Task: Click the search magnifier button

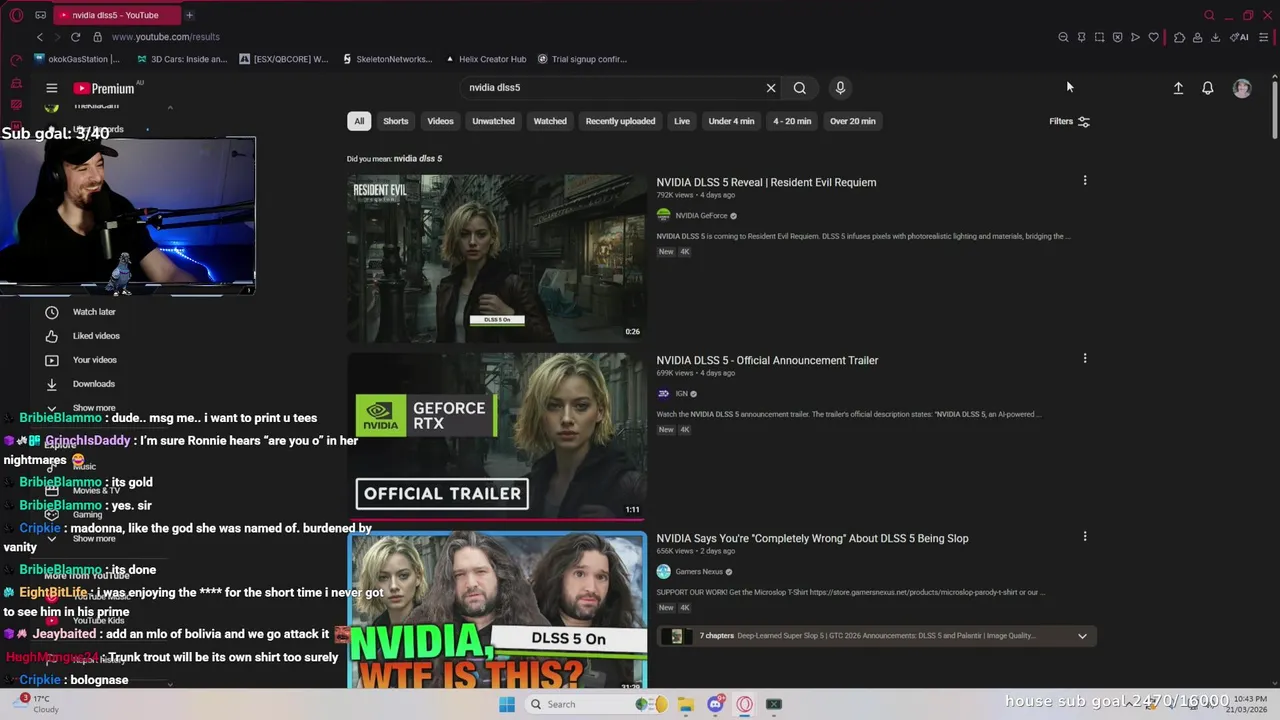Action: click(800, 88)
